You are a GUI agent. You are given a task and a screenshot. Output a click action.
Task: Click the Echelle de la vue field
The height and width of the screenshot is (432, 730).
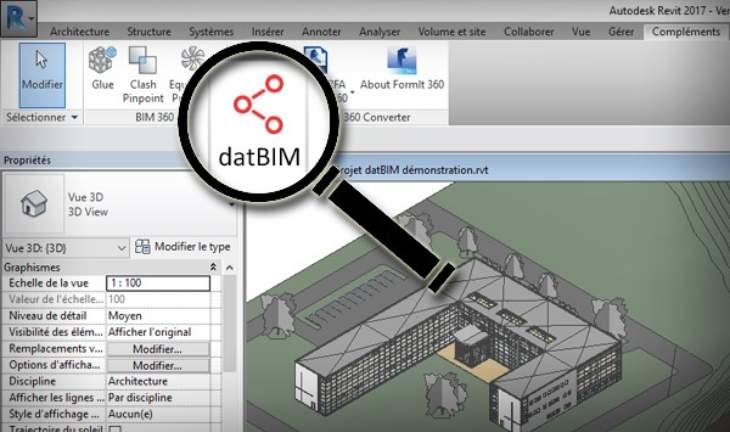158,283
